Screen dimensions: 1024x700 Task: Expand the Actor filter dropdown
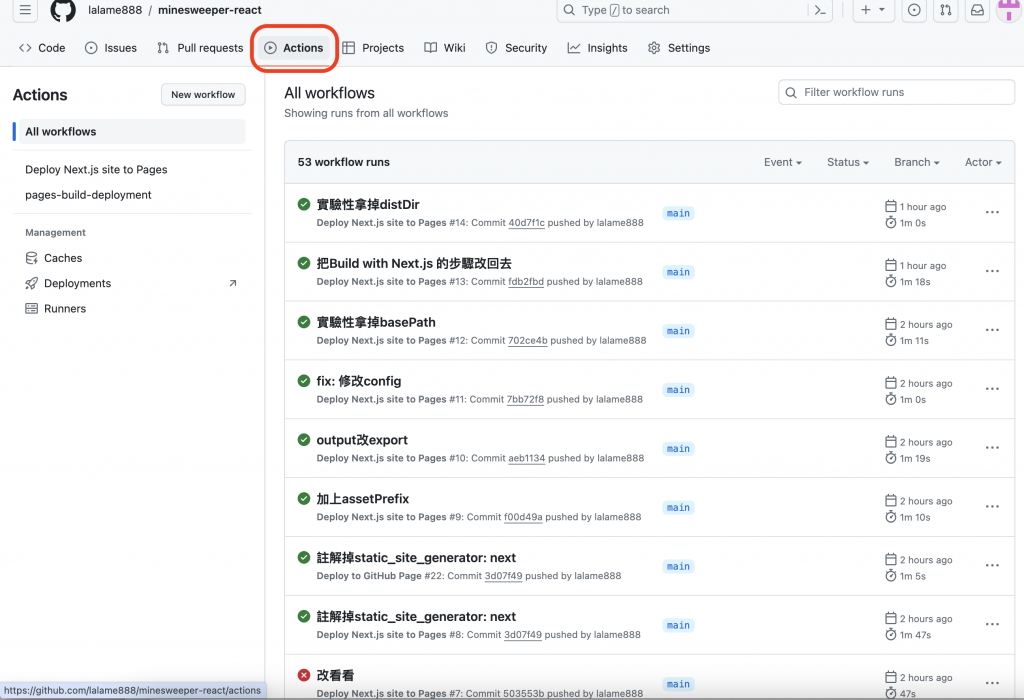pos(983,162)
